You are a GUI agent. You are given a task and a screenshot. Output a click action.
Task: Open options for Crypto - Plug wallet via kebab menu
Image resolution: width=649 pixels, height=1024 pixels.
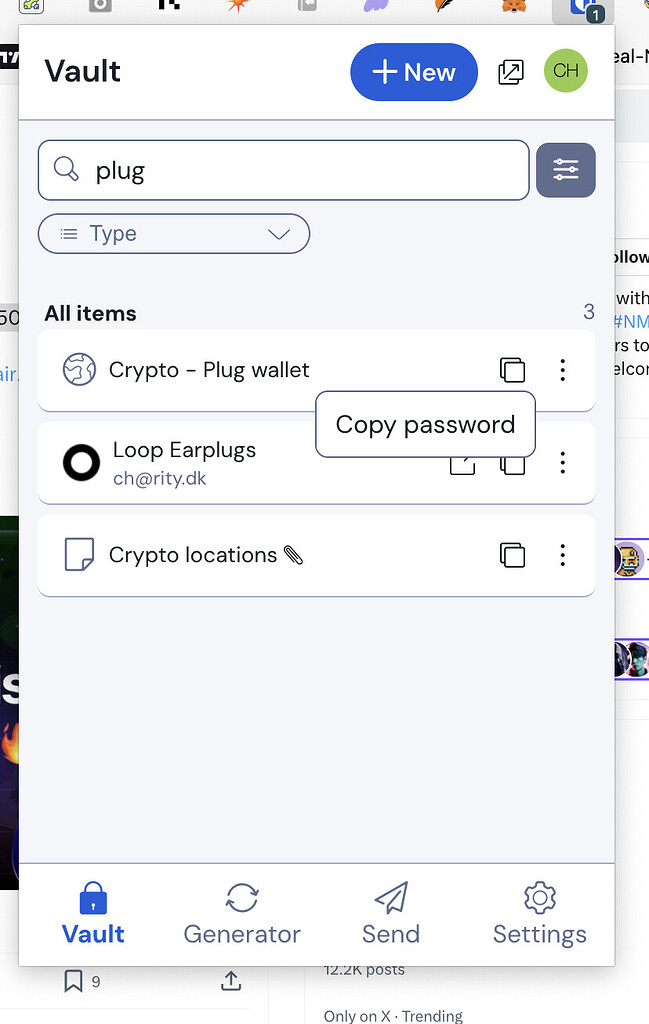(x=562, y=370)
